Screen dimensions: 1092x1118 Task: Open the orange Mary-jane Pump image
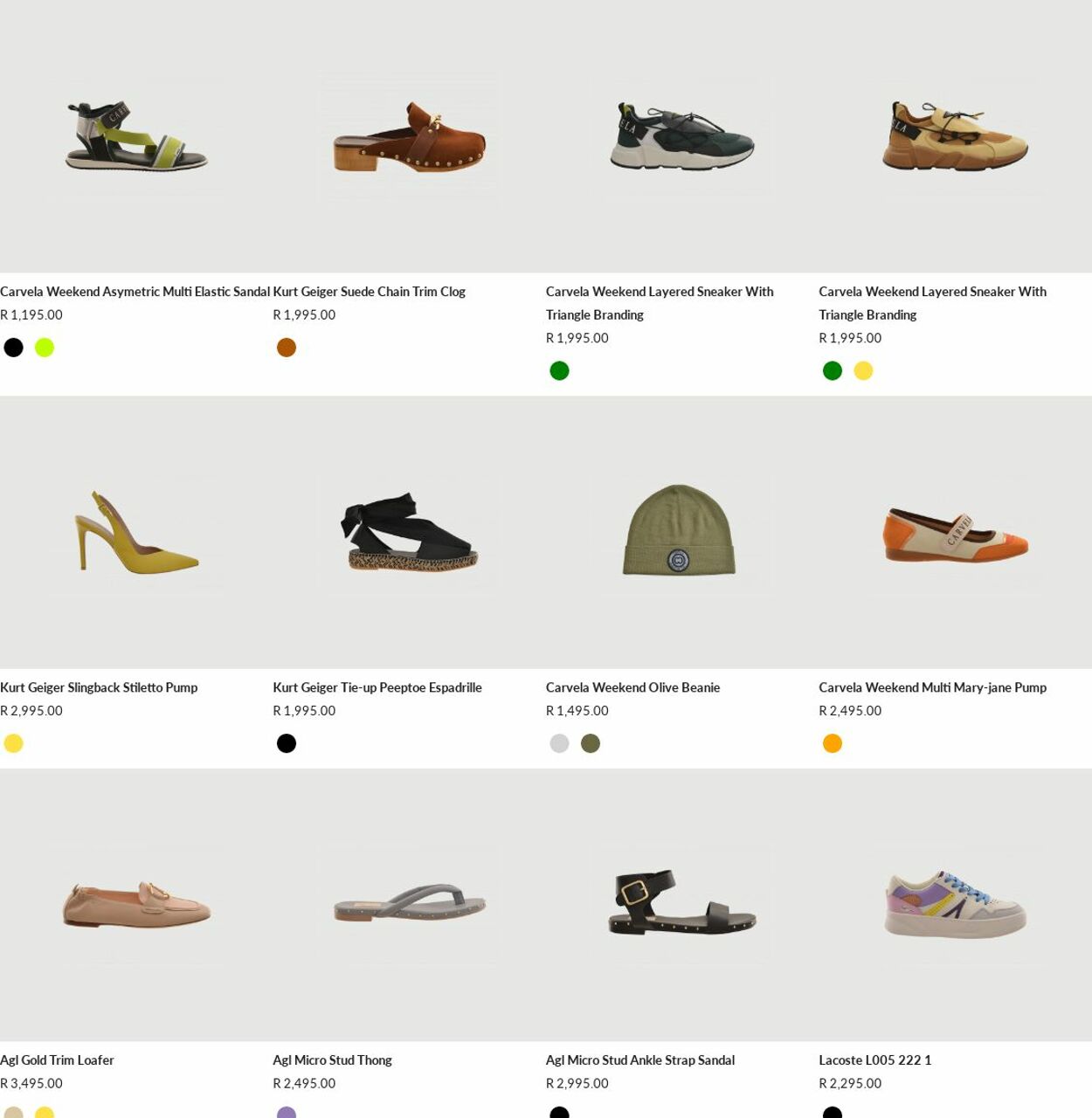(x=955, y=532)
